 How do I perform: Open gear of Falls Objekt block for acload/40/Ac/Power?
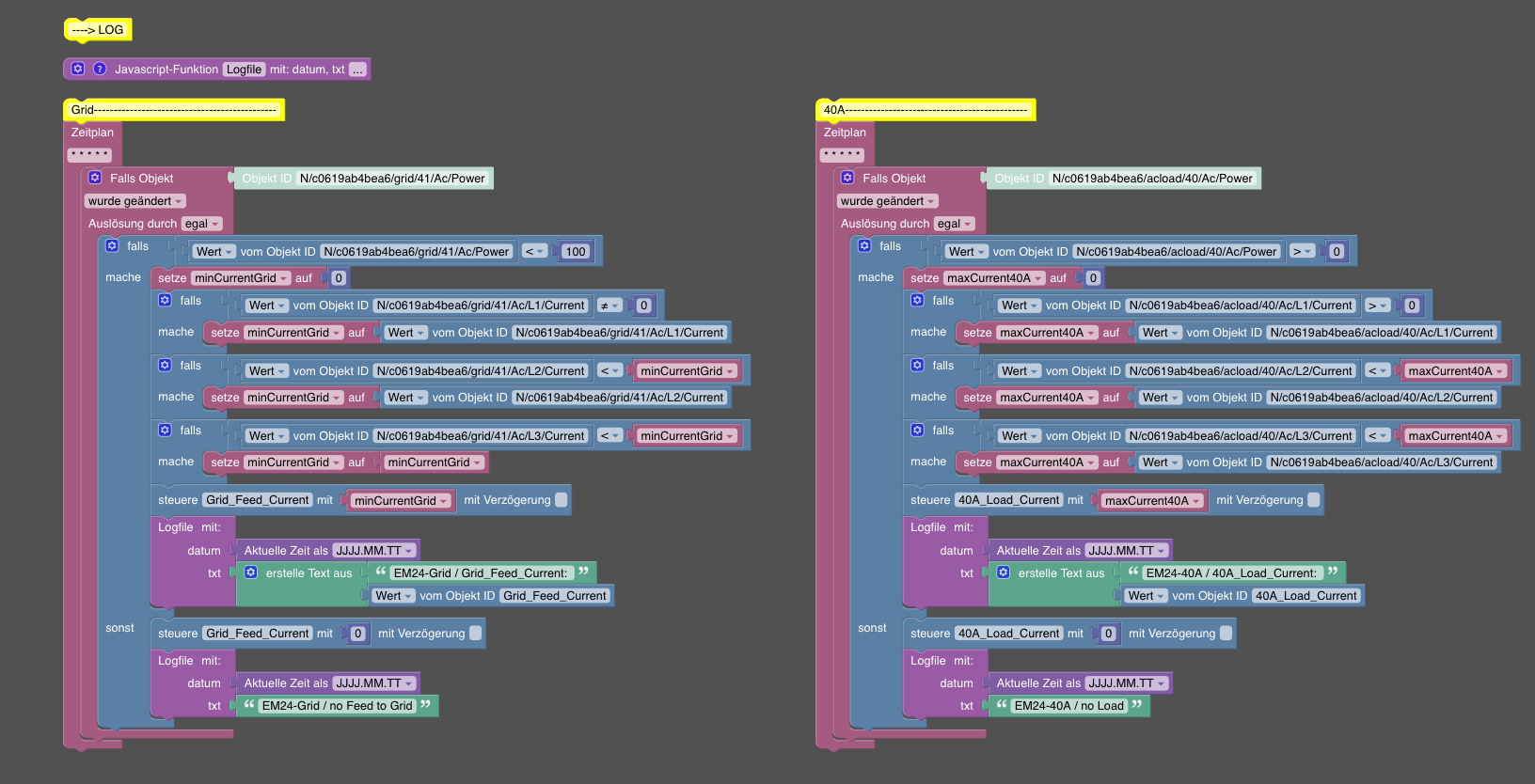point(847,178)
